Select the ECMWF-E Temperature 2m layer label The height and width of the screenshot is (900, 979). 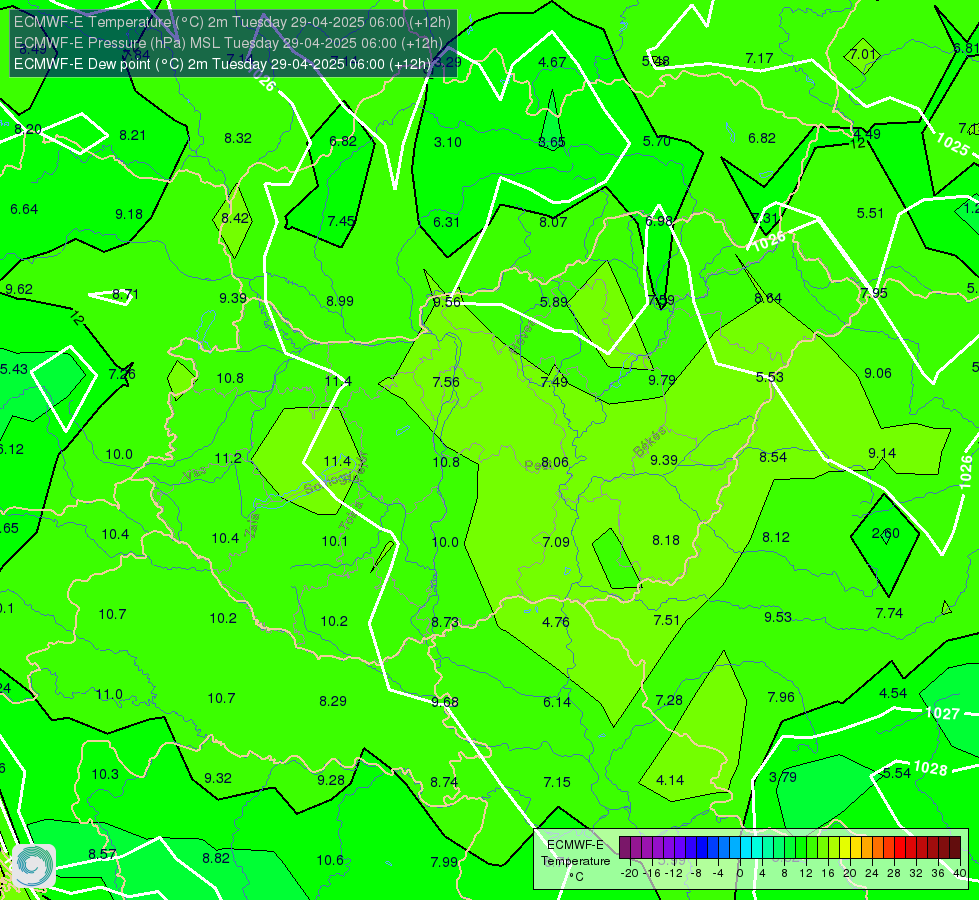click(232, 22)
